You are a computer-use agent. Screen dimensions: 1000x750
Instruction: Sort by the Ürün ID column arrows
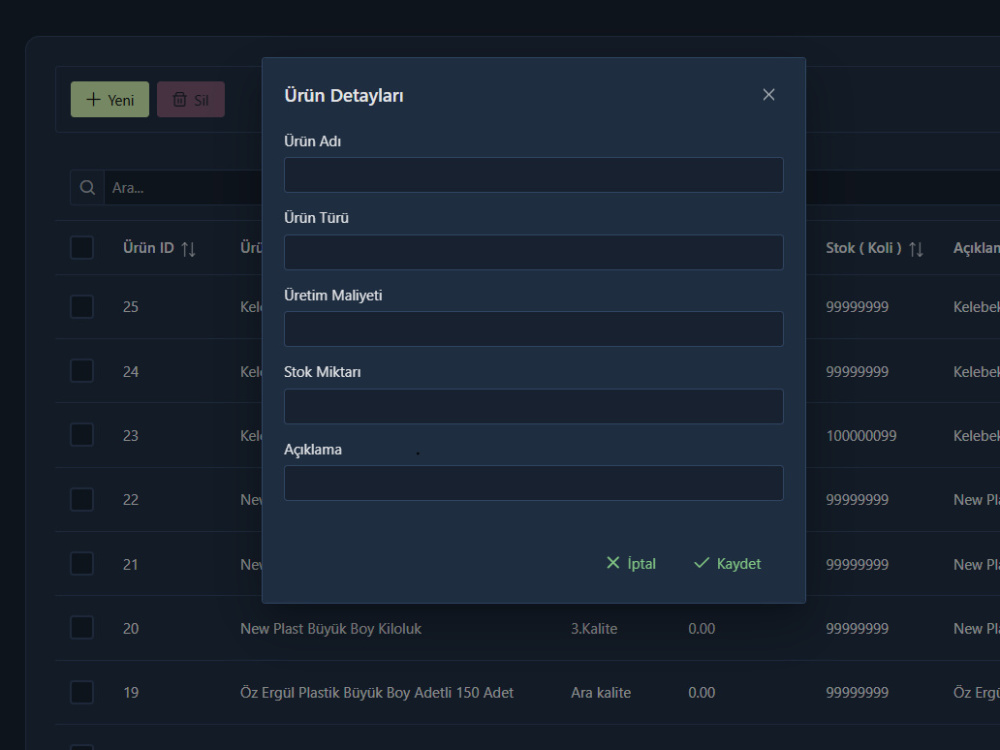point(188,249)
